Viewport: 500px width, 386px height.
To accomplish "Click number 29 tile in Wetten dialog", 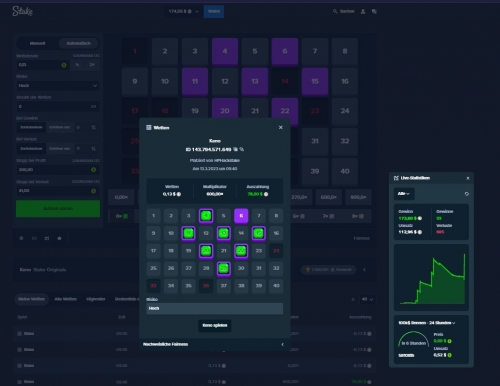I will tap(224, 268).
